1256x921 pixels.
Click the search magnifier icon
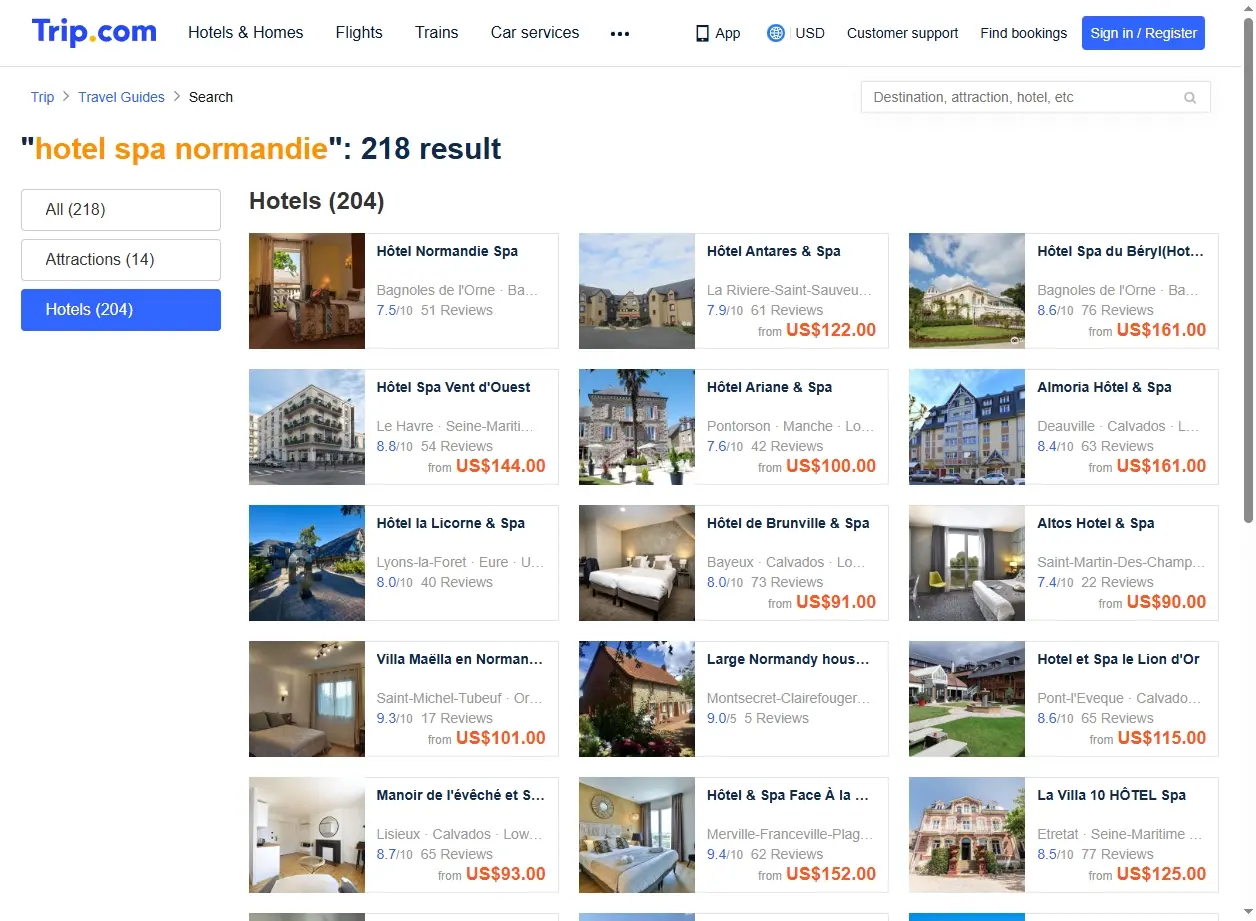pos(1190,98)
